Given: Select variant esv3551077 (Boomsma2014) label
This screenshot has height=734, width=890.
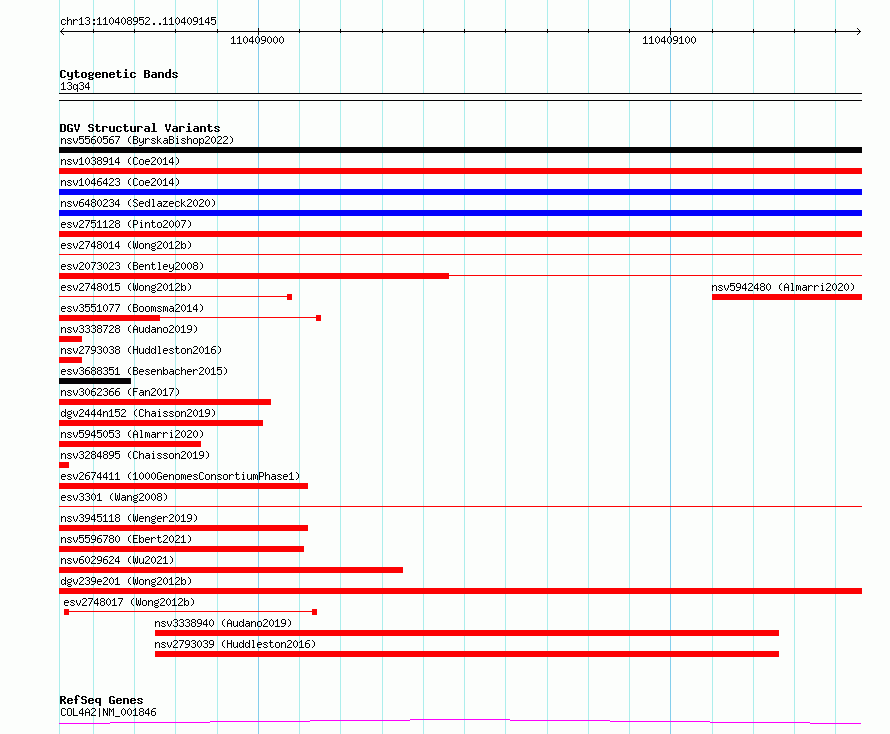Looking at the screenshot, I should [132, 308].
